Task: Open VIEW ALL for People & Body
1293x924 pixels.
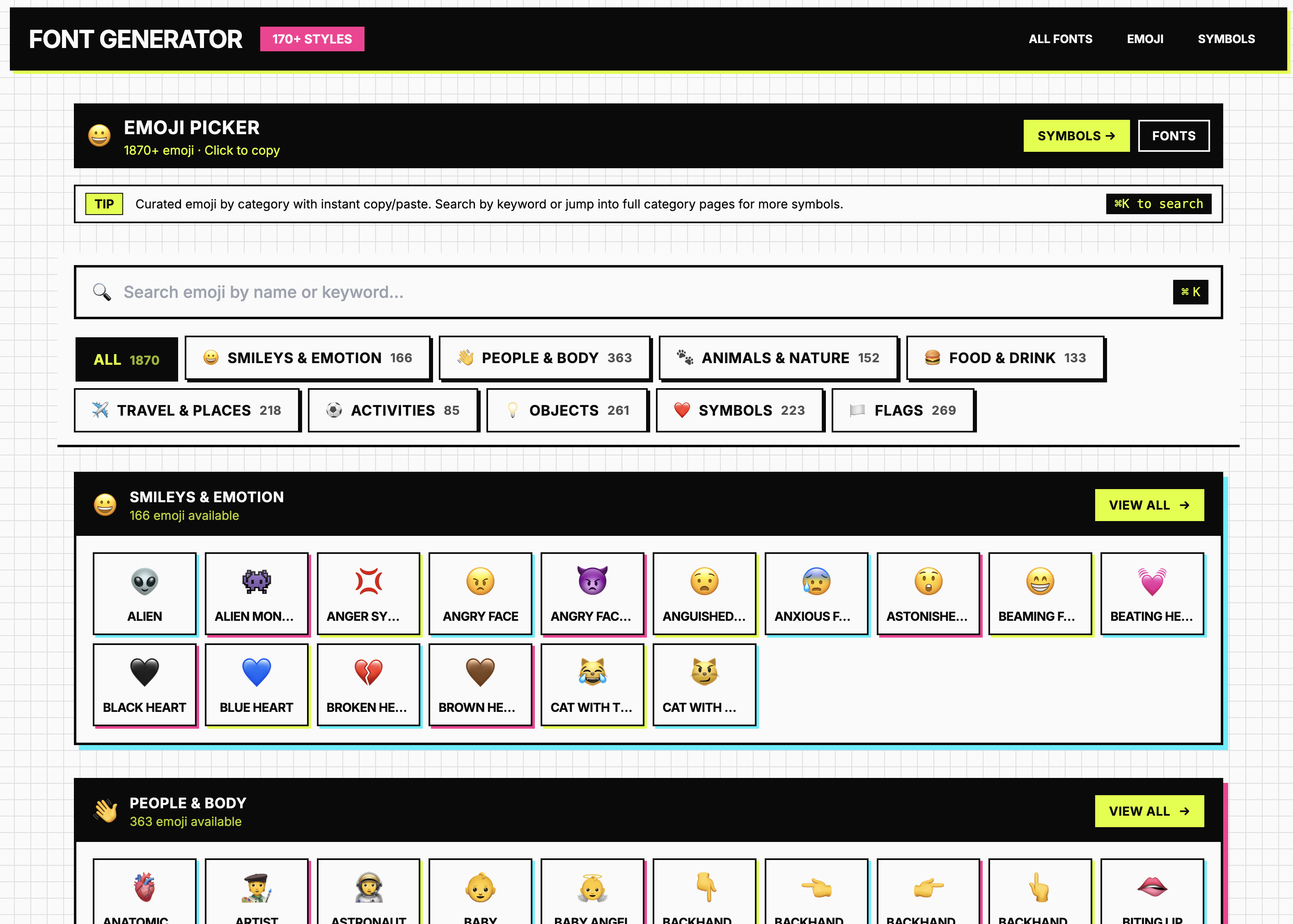Action: tap(1149, 811)
